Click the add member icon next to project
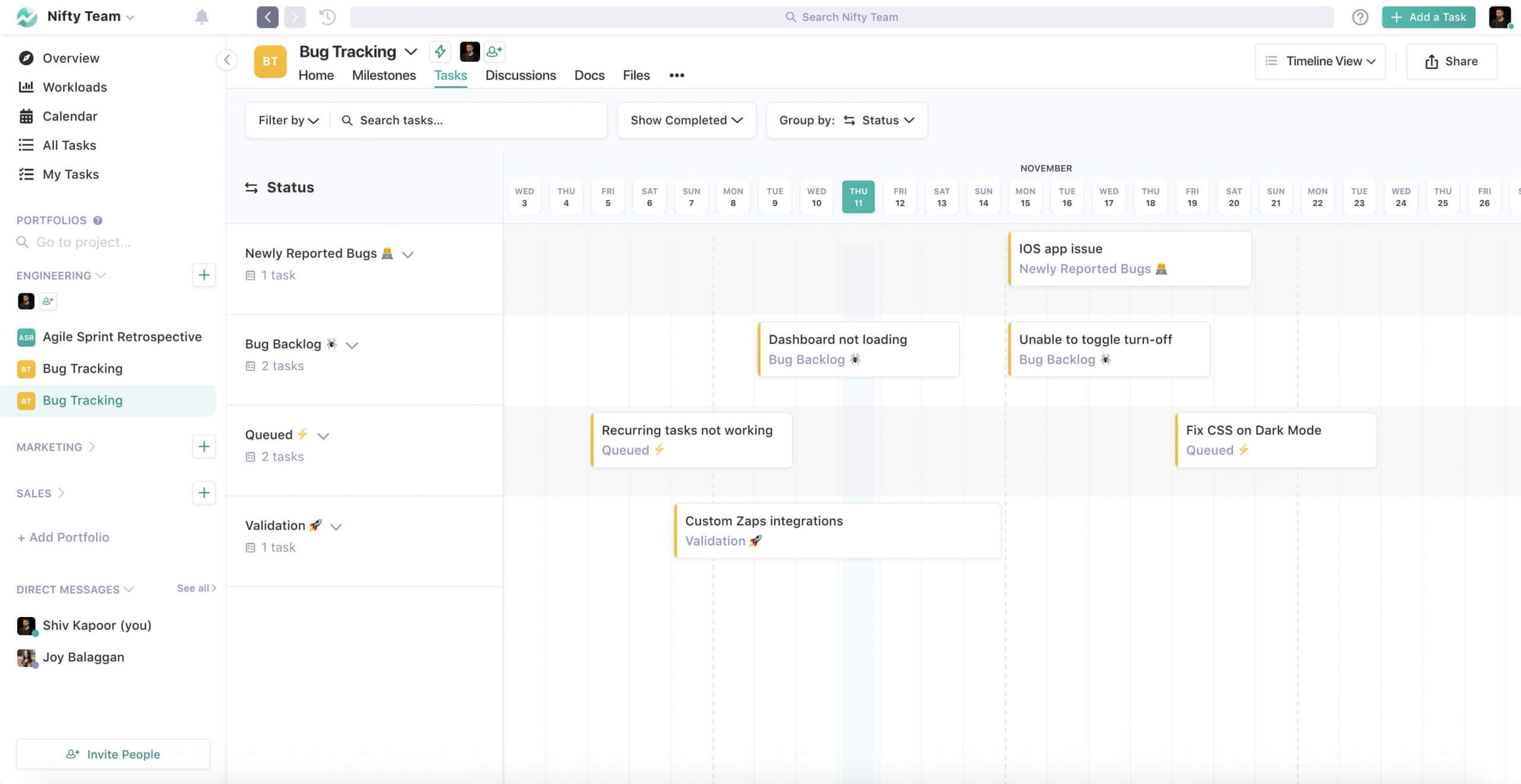This screenshot has width=1521, height=784. pos(493,52)
